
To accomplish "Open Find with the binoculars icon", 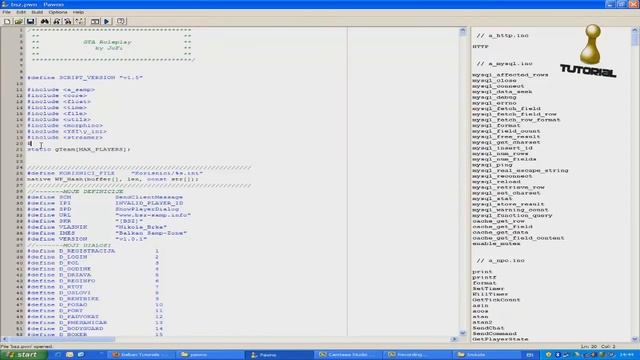I will (x=44, y=21).
